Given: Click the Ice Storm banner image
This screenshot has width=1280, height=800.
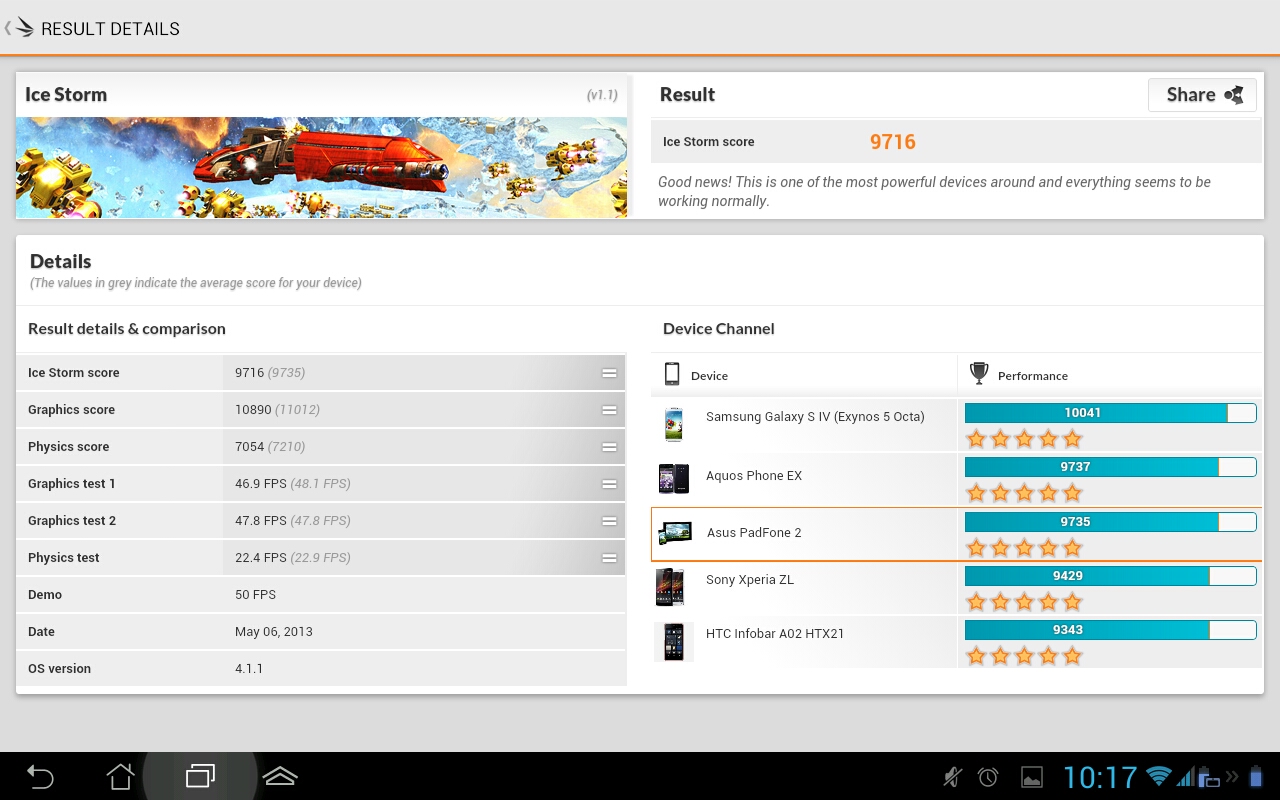Looking at the screenshot, I should [322, 167].
